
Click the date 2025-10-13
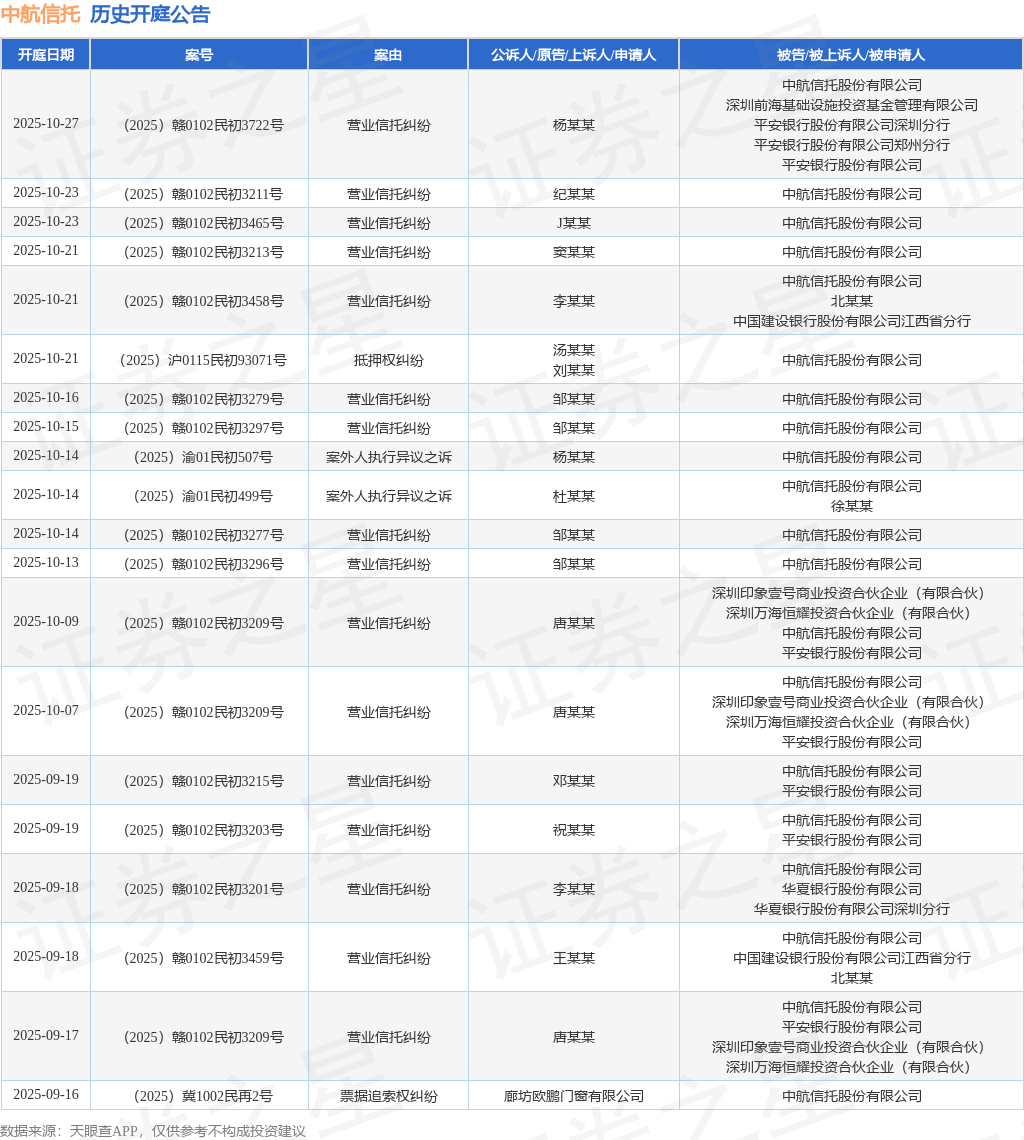46,563
